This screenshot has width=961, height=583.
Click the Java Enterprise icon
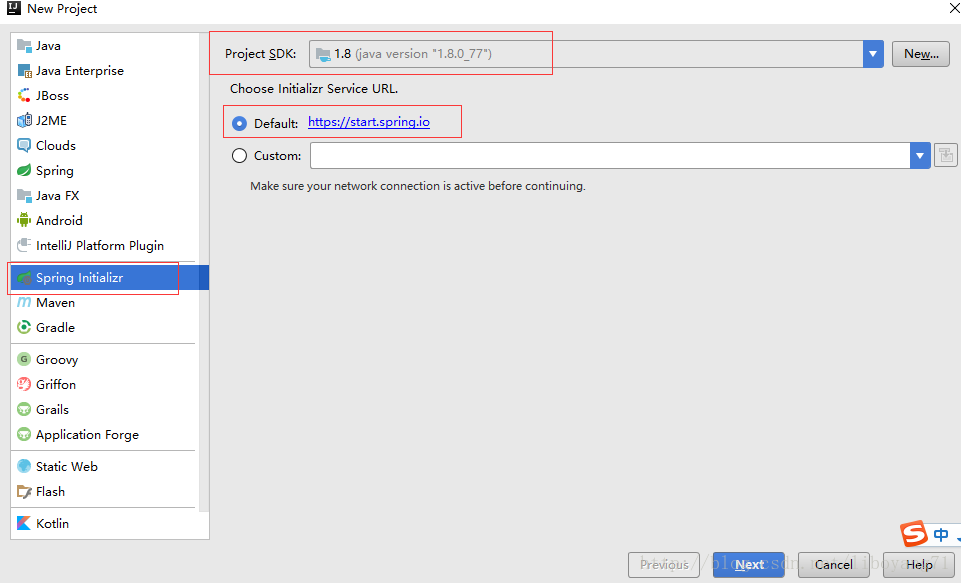click(x=24, y=70)
